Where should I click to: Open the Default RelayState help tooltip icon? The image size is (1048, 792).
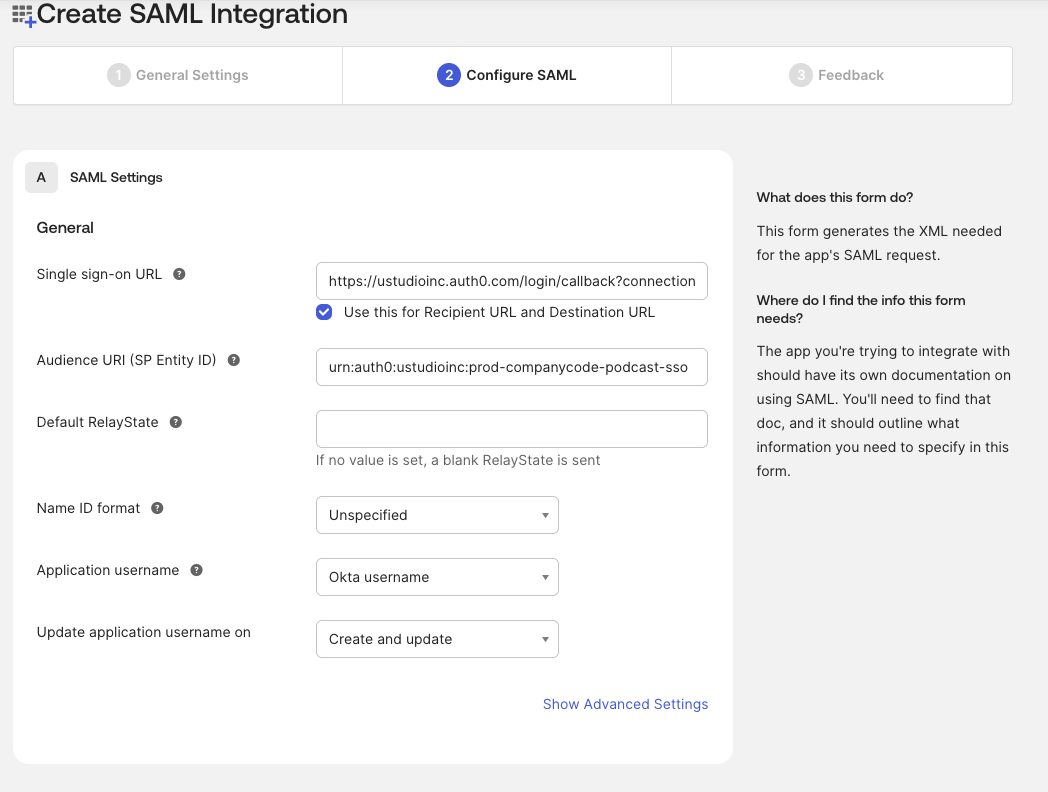click(176, 422)
